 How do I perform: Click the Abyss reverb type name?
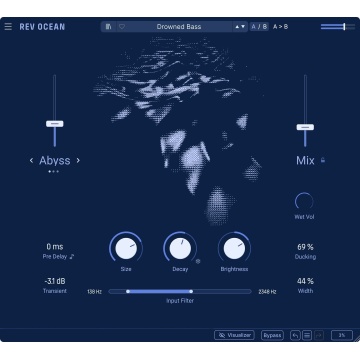tap(55, 161)
